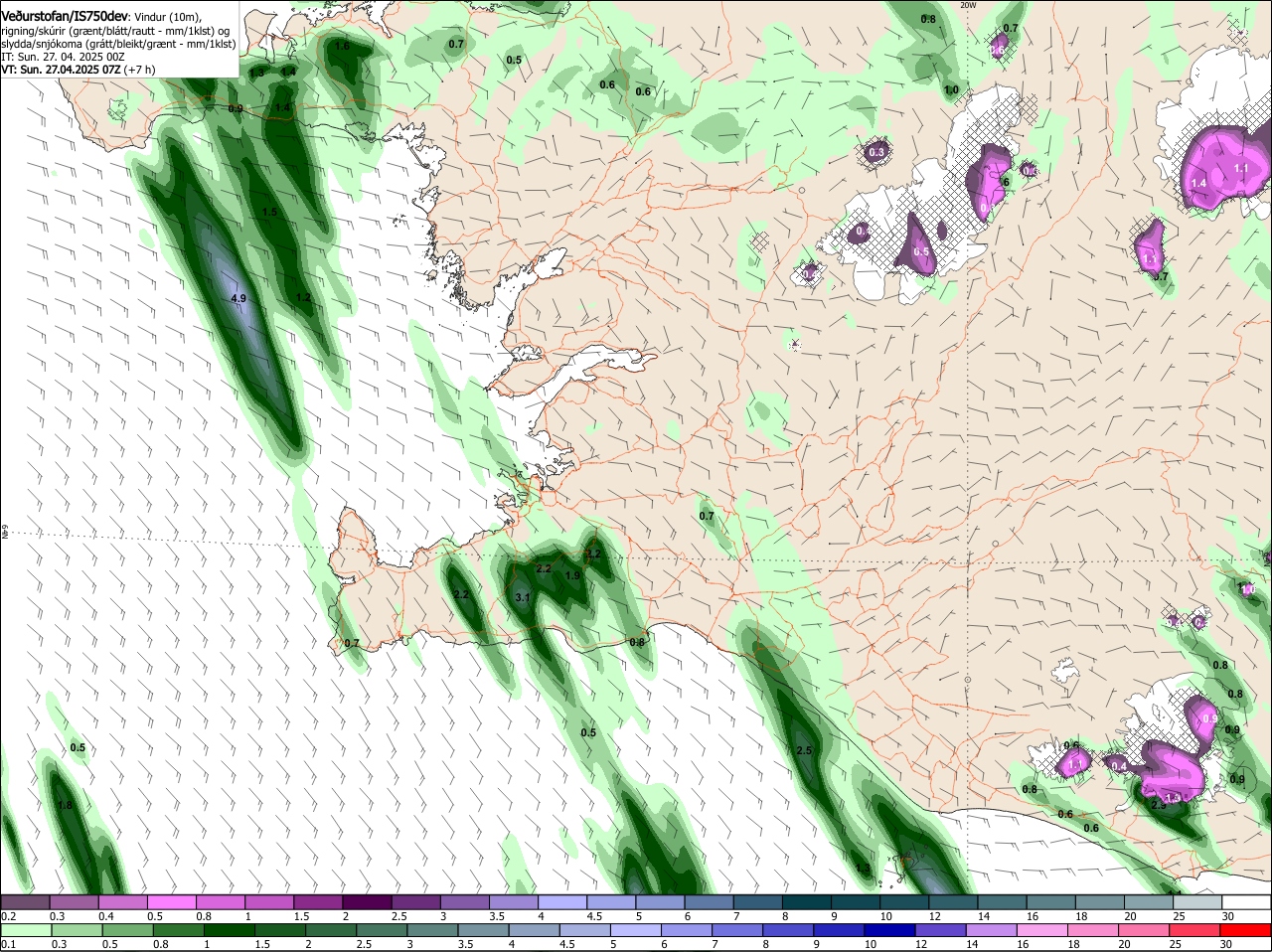Click the 1.8 precipitation value on the map
The image size is (1272, 952).
pyautogui.click(x=66, y=805)
